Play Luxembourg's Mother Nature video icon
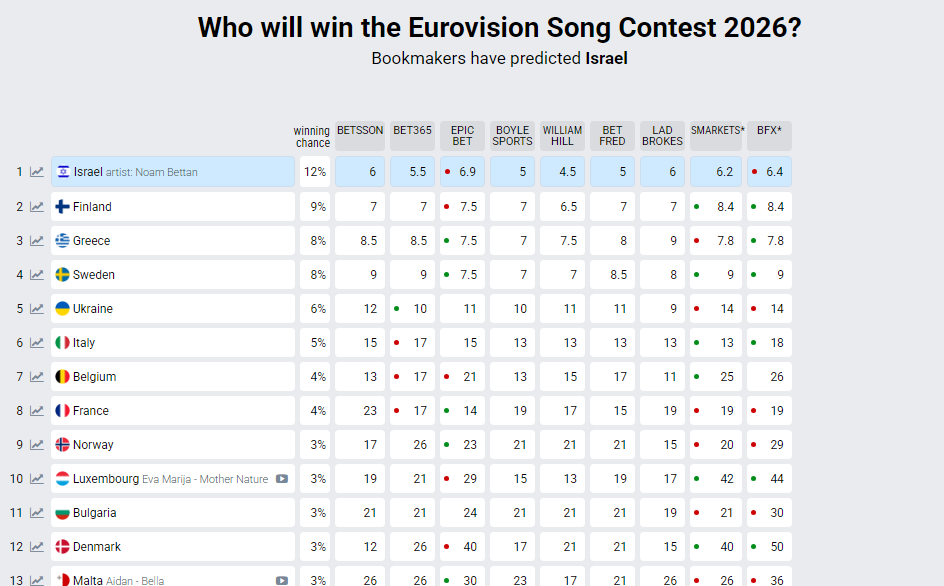The width and height of the screenshot is (944, 586). tap(282, 479)
